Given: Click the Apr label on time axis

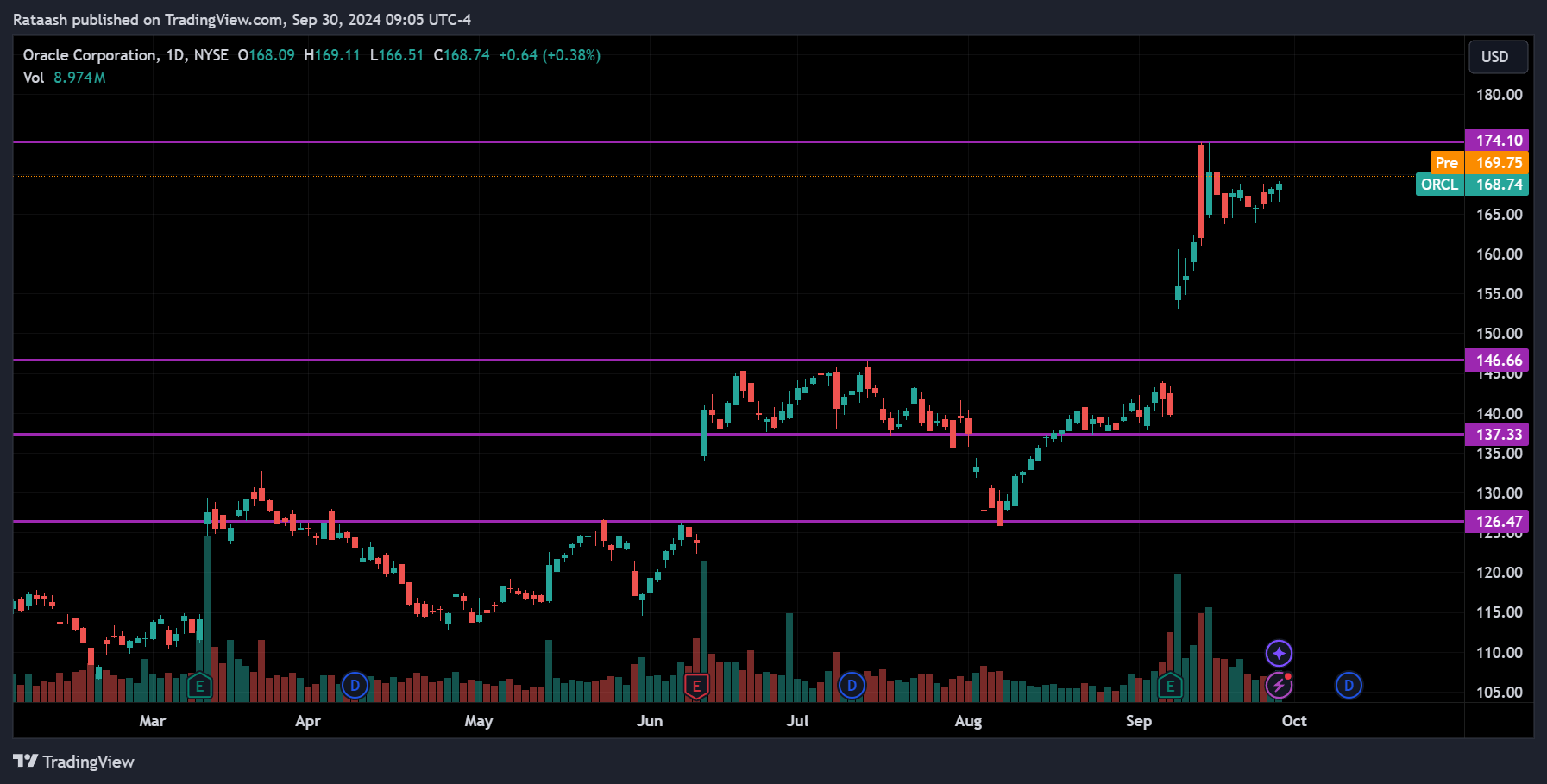Looking at the screenshot, I should 308,721.
